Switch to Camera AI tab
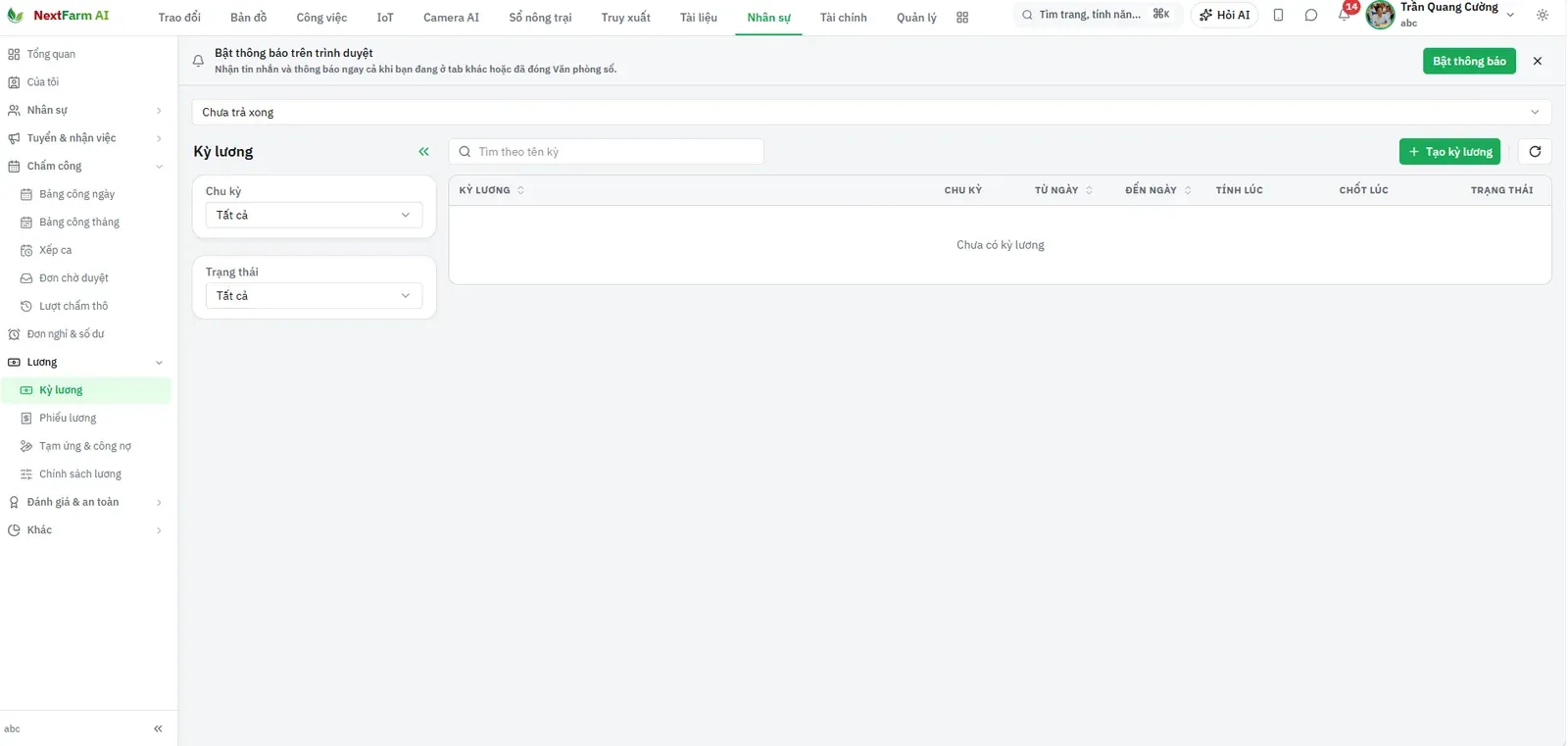The height and width of the screenshot is (746, 1568). [451, 18]
